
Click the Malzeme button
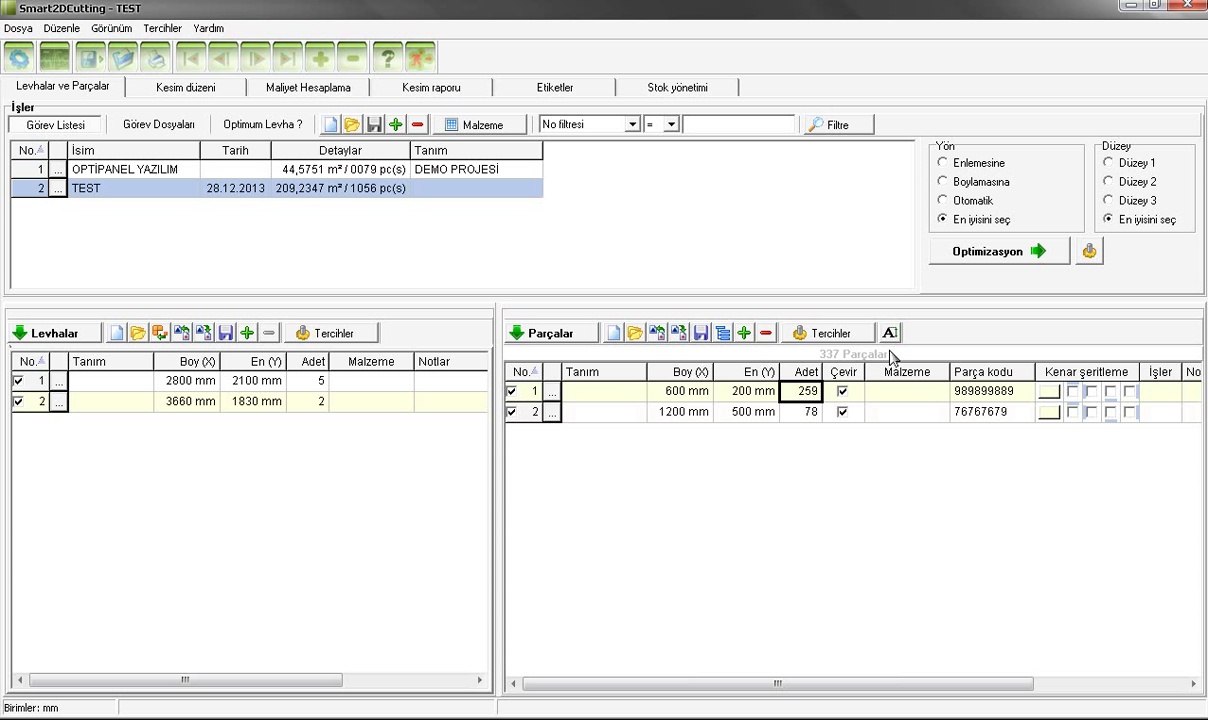coord(482,125)
